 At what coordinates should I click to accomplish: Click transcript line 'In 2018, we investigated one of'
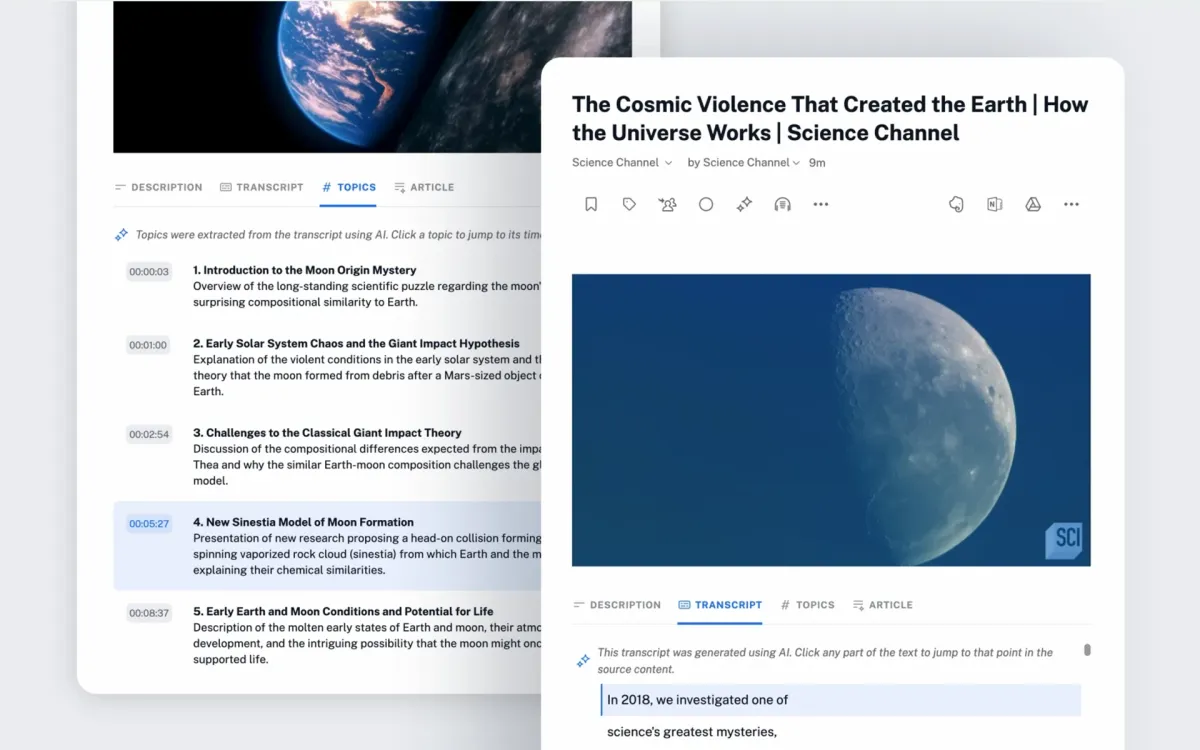pyautogui.click(x=697, y=700)
